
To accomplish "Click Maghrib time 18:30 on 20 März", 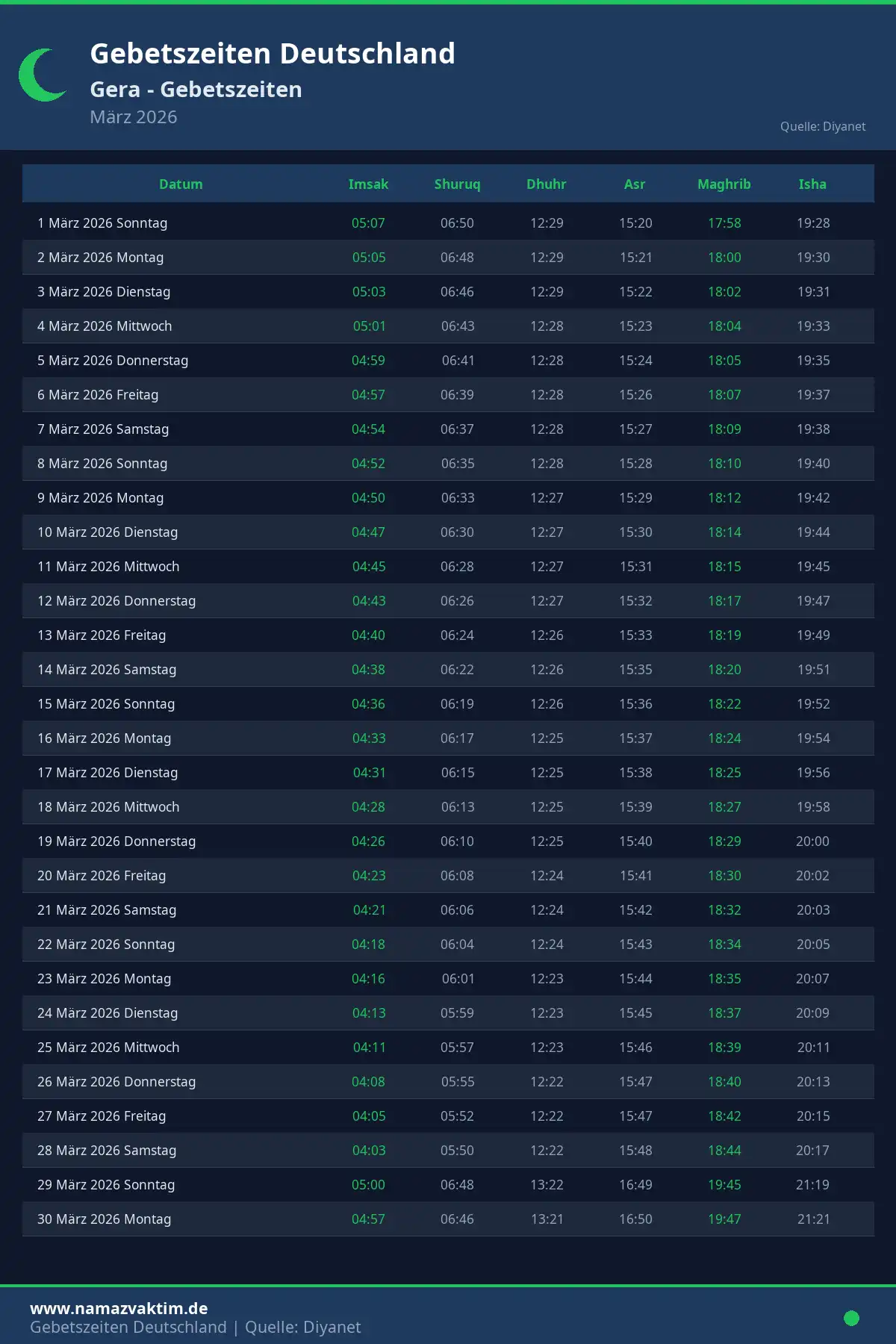I will tap(724, 876).
